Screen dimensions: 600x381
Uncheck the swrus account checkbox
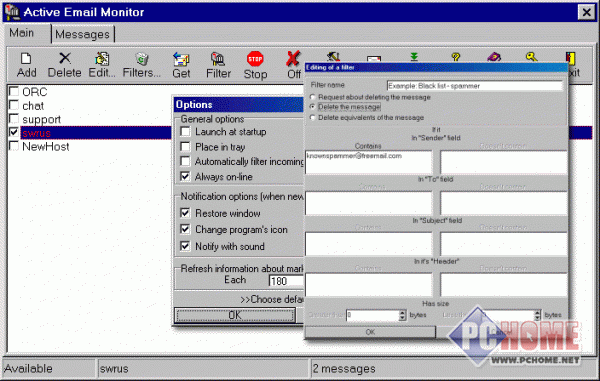(x=14, y=132)
